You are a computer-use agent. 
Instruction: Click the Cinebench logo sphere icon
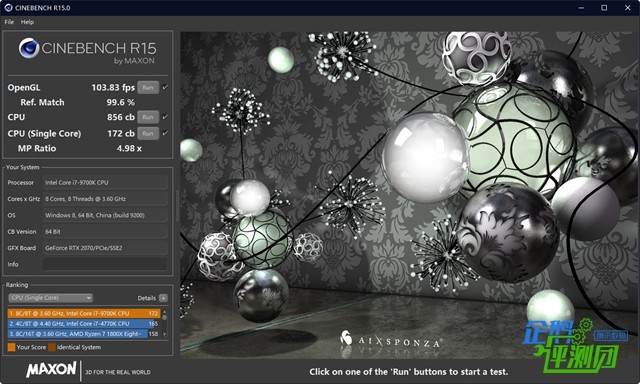pyautogui.click(x=29, y=48)
